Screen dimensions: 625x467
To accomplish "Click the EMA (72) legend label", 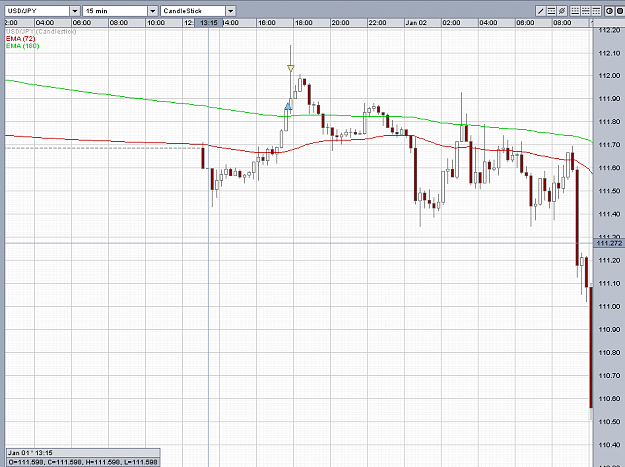I will tap(21, 39).
